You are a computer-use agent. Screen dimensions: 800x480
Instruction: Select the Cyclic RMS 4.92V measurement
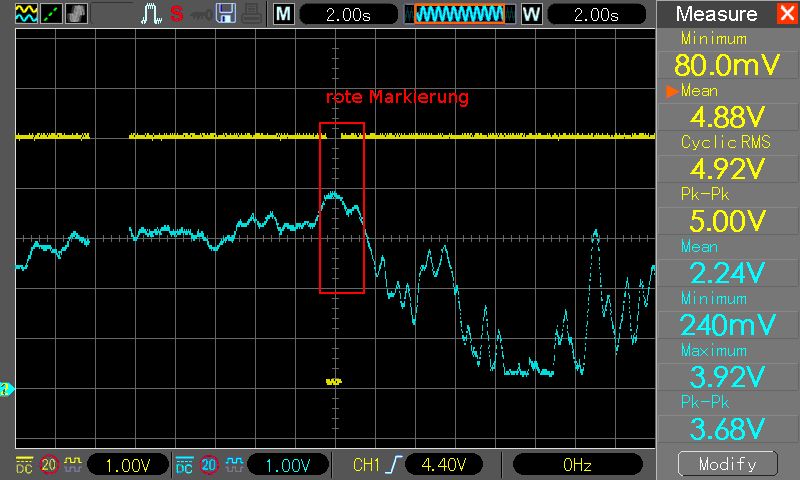click(727, 169)
